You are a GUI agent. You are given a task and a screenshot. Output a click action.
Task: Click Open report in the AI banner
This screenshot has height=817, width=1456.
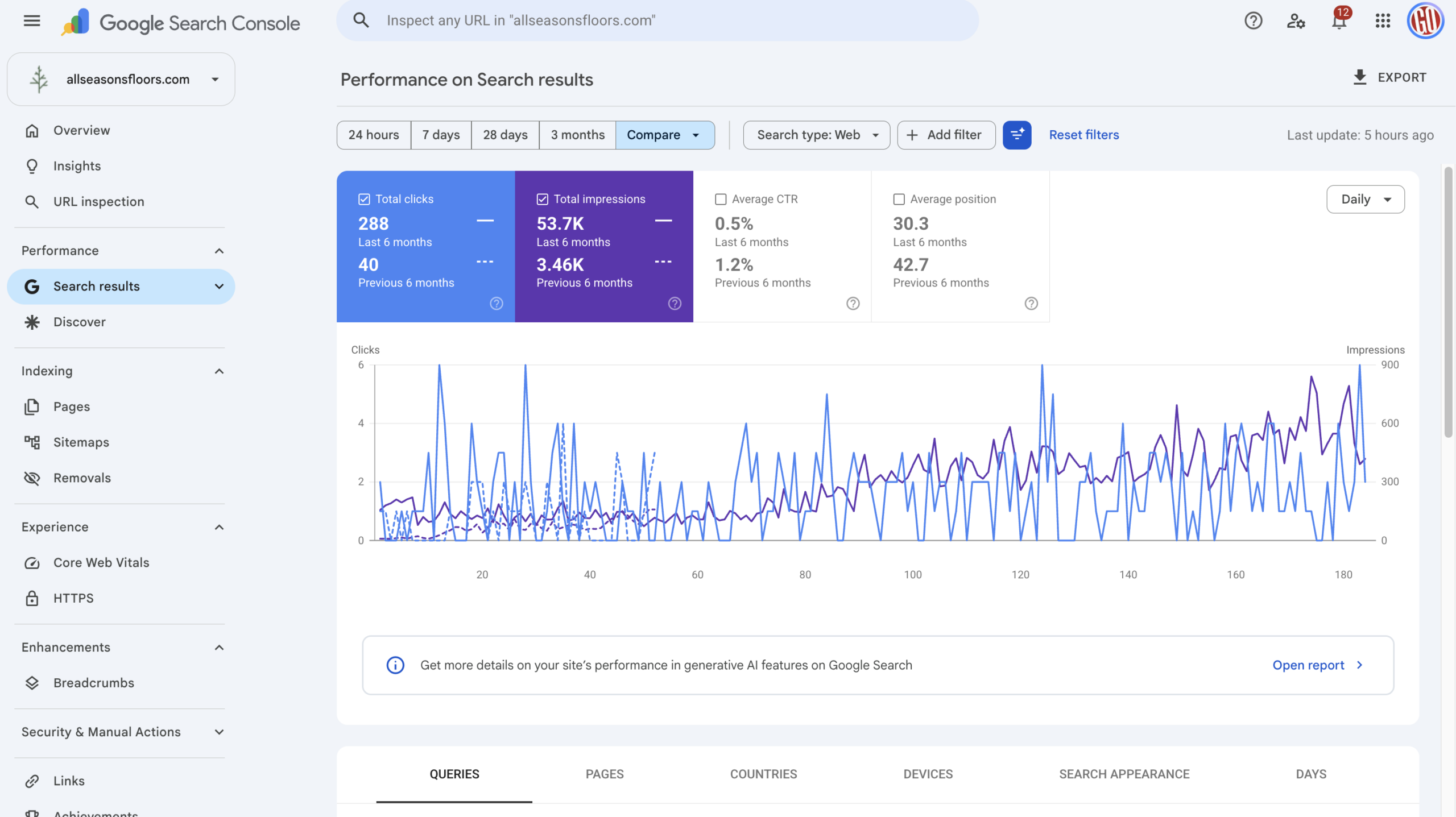1317,665
